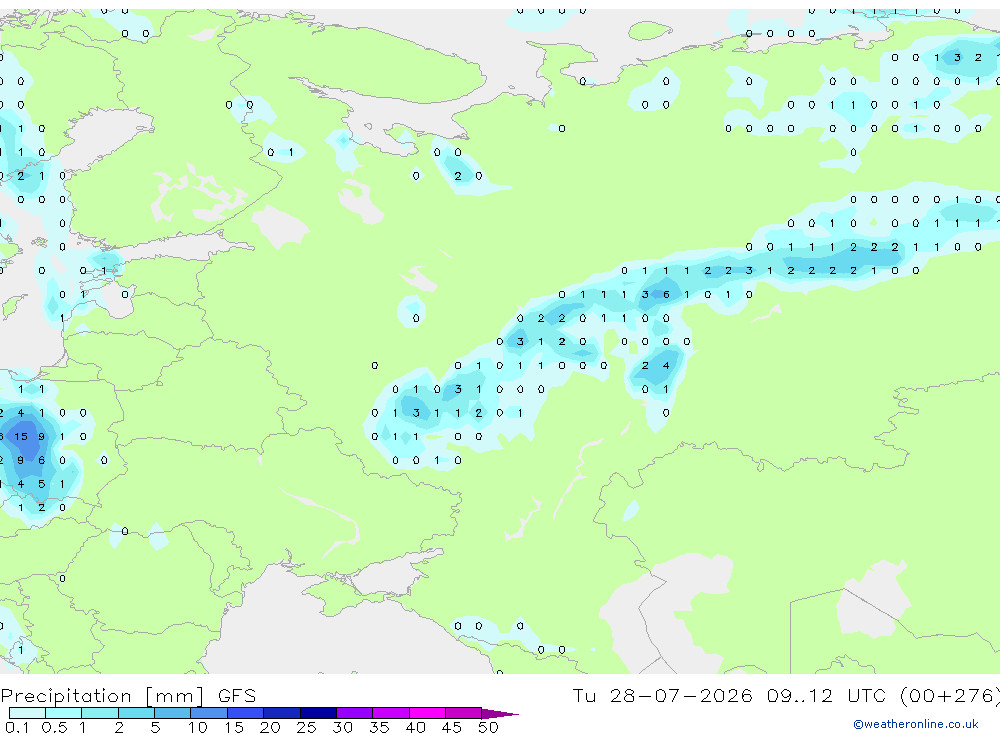Click the 10–15 mm legend swatch

coord(209,713)
